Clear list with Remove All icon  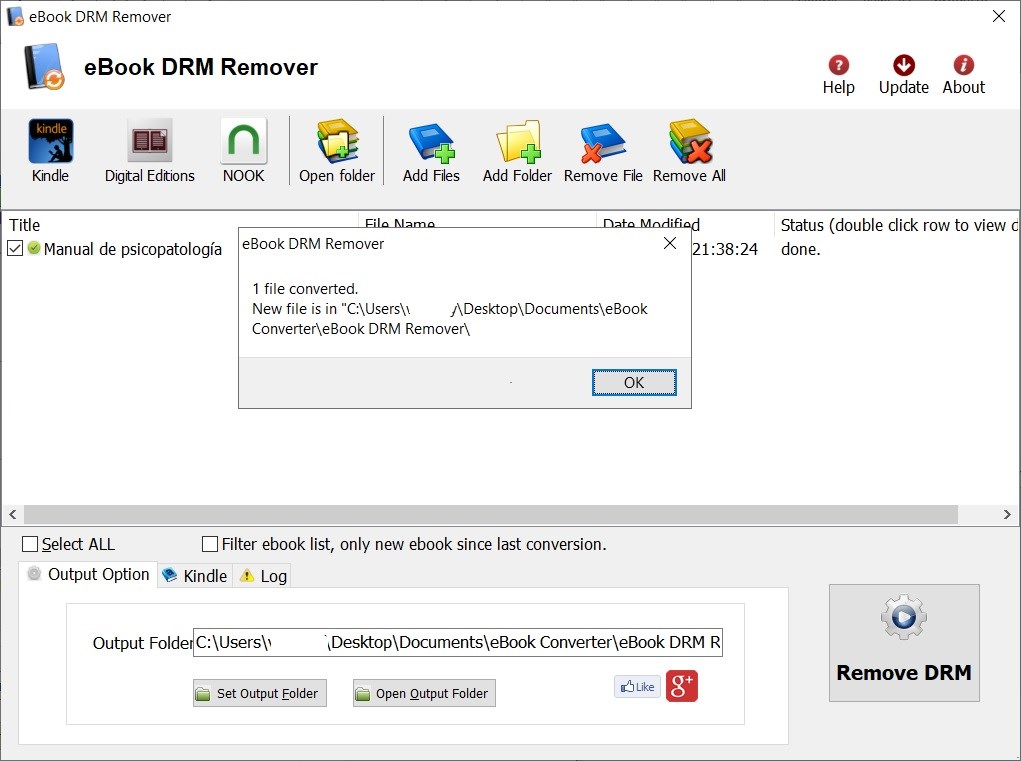[x=690, y=141]
